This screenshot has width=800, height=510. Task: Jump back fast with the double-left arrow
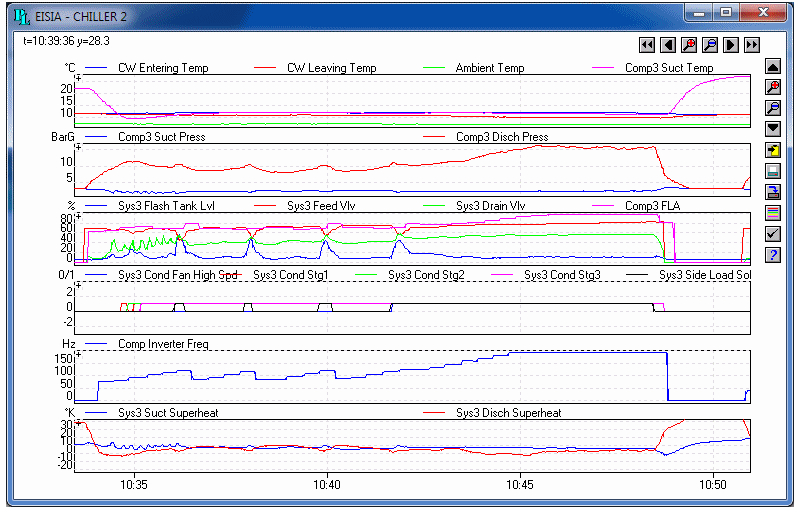(x=647, y=45)
